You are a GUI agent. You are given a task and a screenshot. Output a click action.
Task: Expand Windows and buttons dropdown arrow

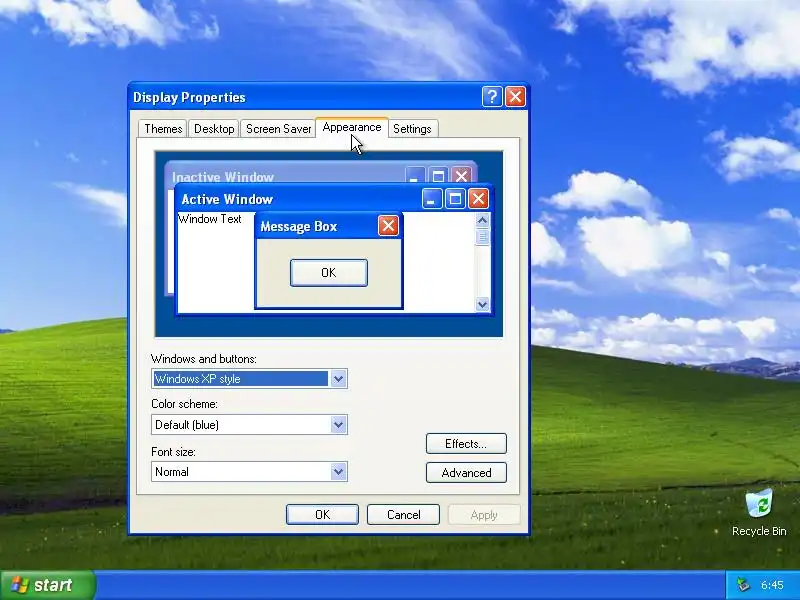338,379
